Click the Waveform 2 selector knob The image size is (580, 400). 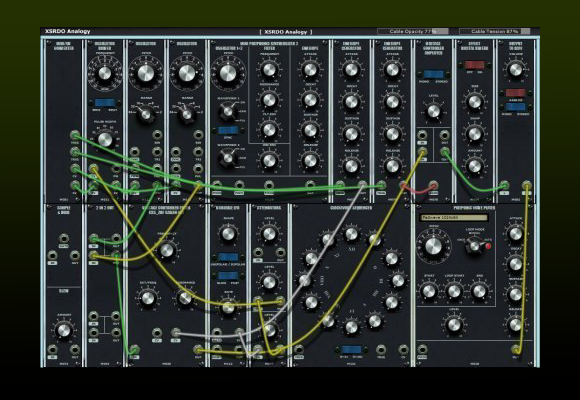[x=228, y=158]
